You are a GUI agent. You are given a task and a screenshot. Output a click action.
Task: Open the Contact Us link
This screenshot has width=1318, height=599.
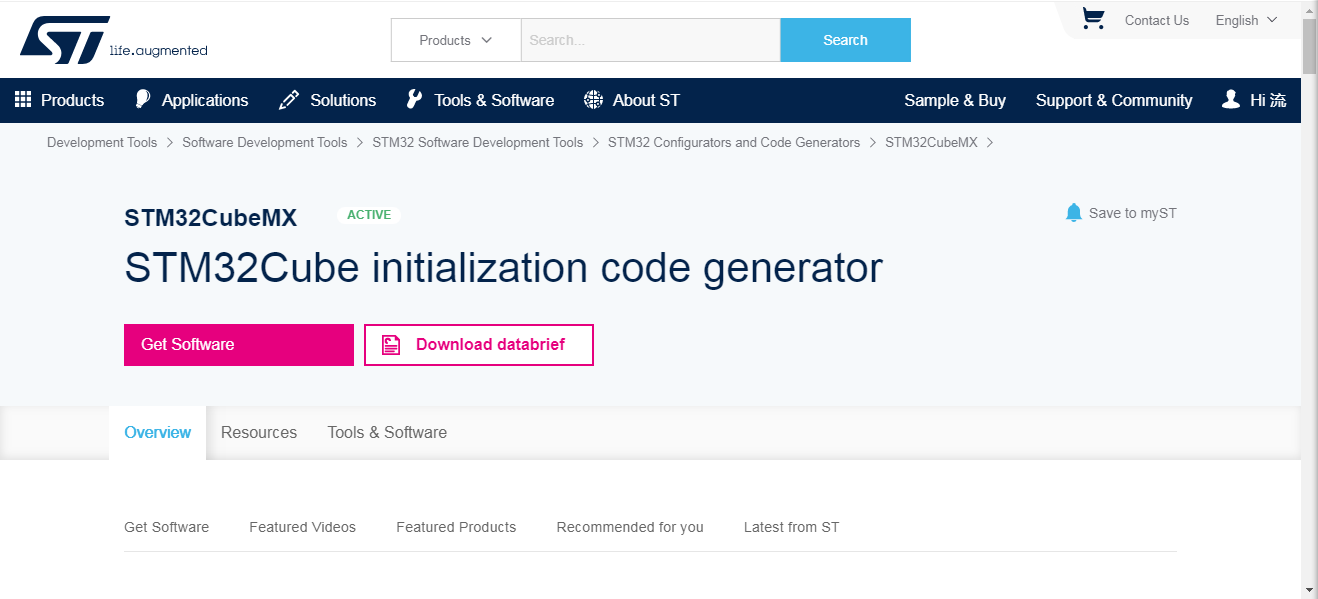(x=1156, y=19)
